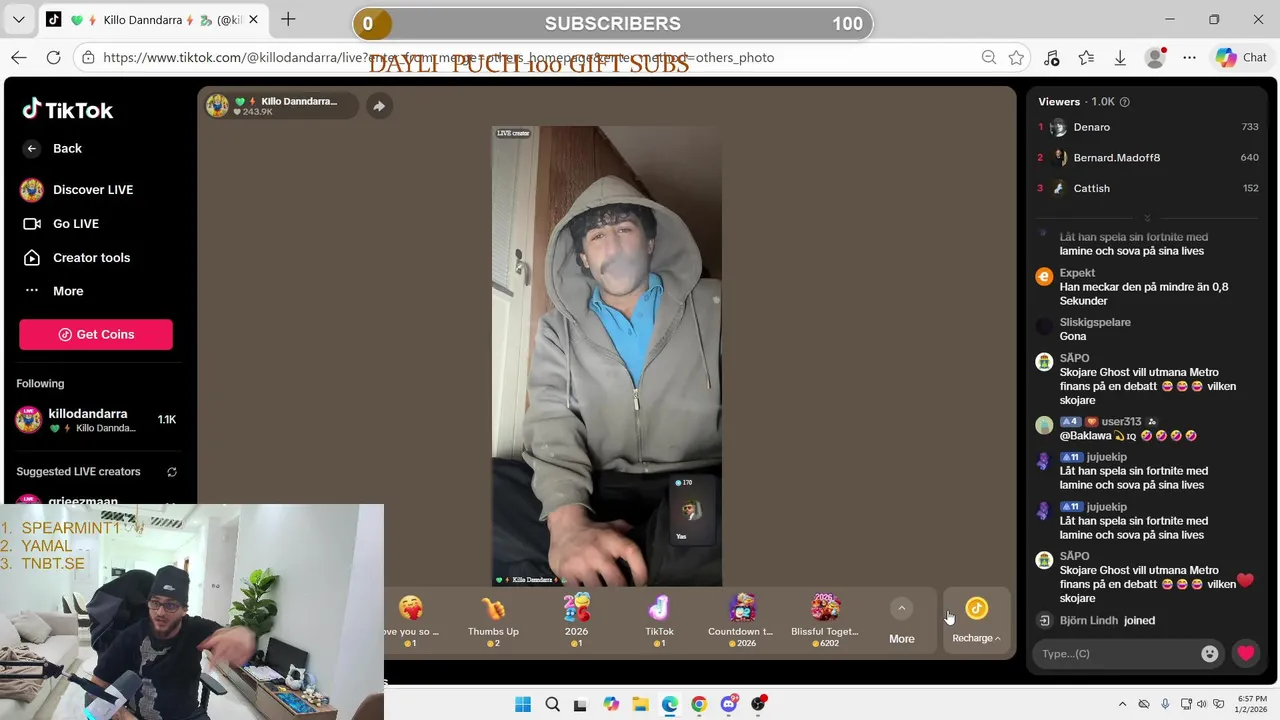
Task: Open the Killo Danndarra streamer profile avatar
Action: point(217,105)
